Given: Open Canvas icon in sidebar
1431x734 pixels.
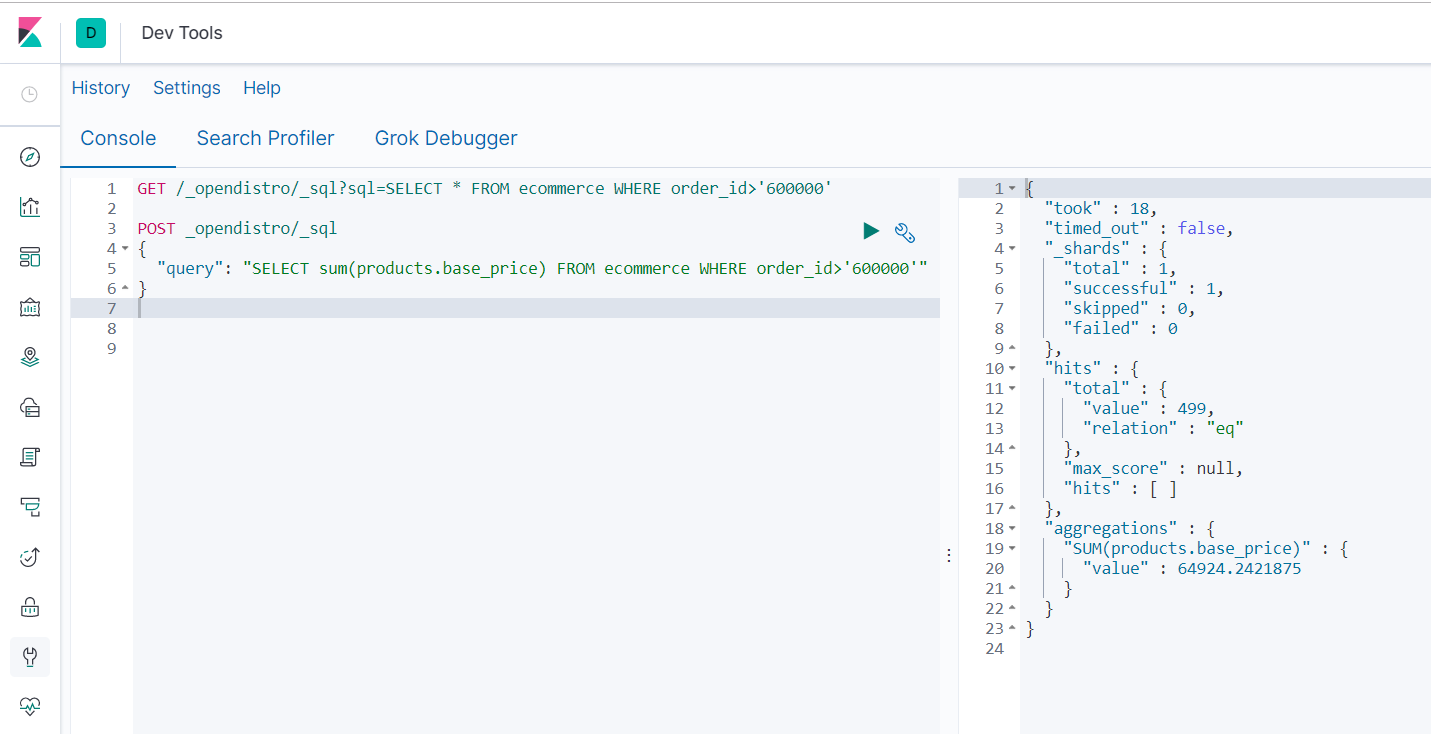Looking at the screenshot, I should [30, 307].
